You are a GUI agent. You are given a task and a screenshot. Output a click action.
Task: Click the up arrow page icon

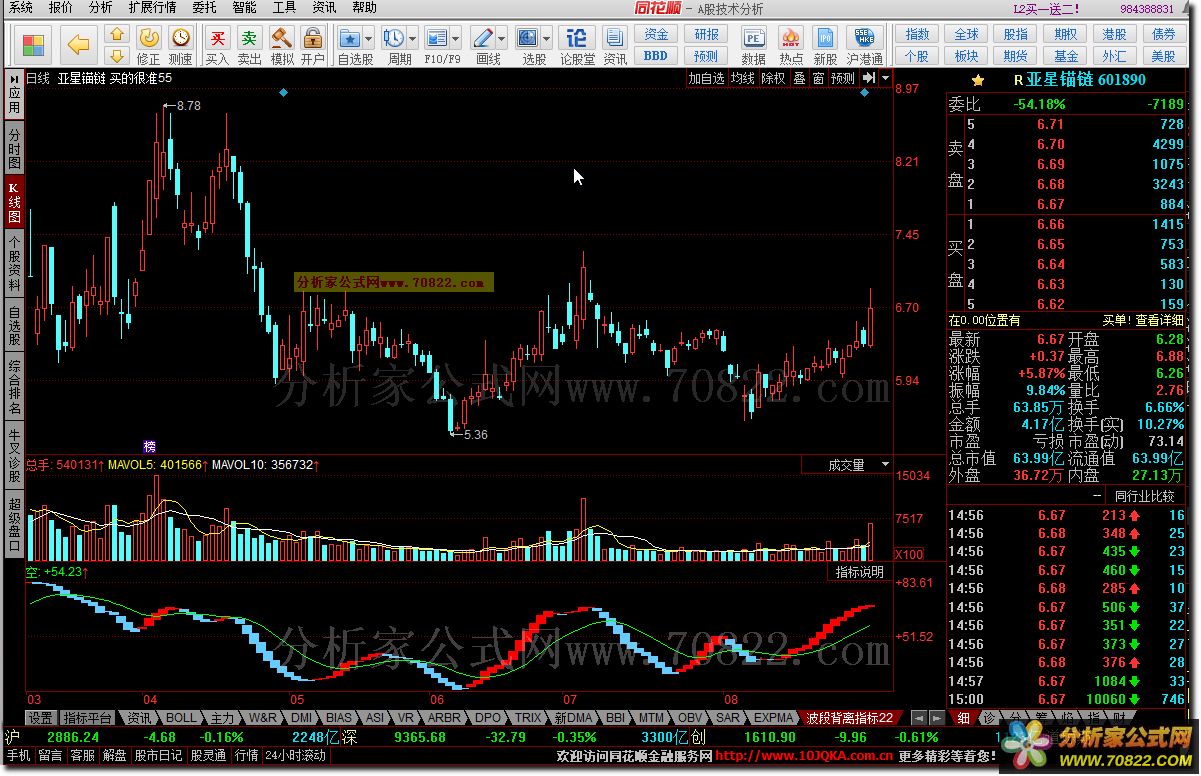click(117, 36)
